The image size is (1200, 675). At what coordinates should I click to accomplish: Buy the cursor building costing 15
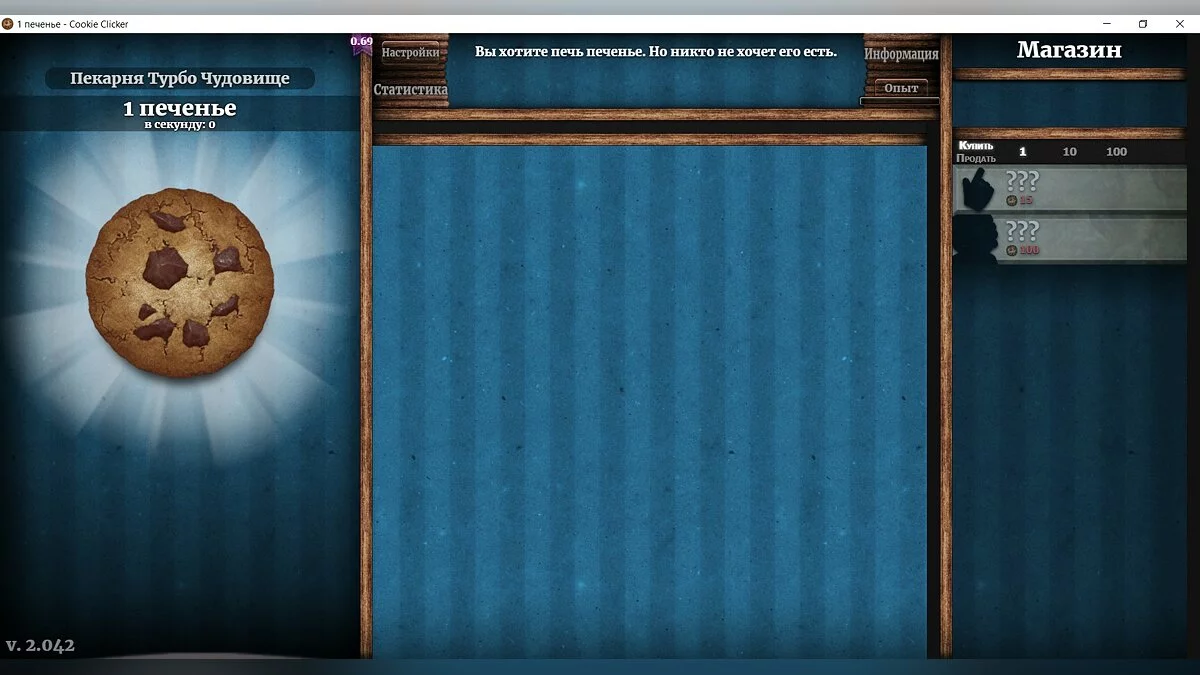coord(1070,189)
